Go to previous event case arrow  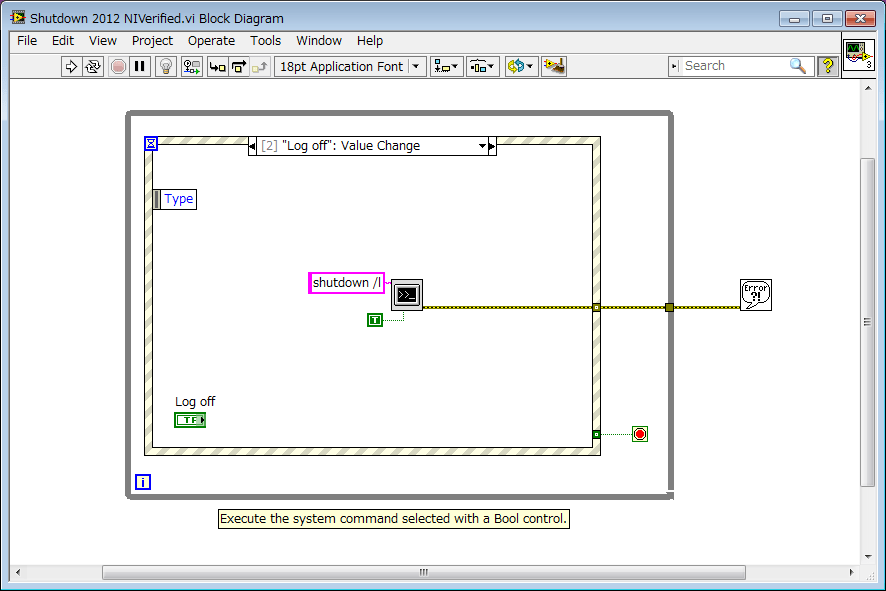point(252,146)
